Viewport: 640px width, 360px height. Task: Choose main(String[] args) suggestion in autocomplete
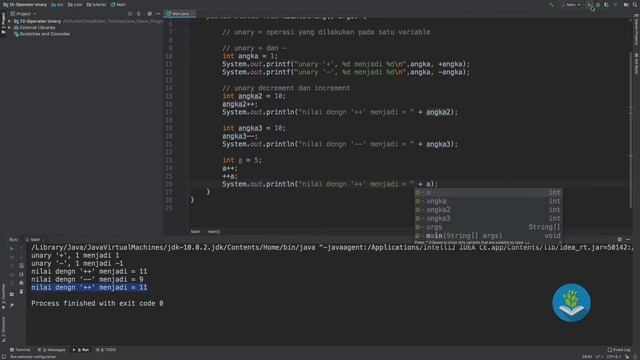click(x=489, y=236)
